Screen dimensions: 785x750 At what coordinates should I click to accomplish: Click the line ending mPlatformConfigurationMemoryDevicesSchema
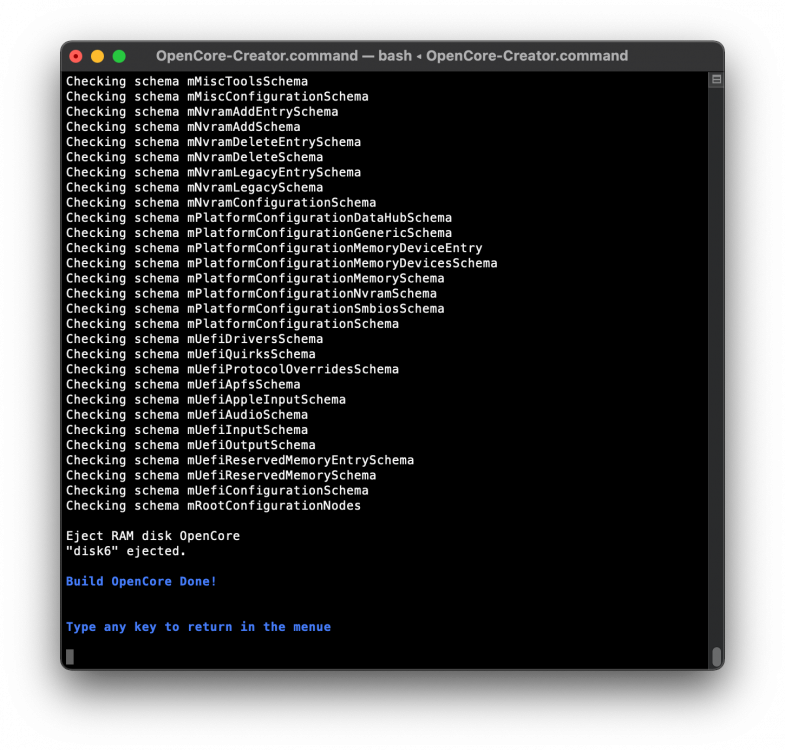pos(281,263)
